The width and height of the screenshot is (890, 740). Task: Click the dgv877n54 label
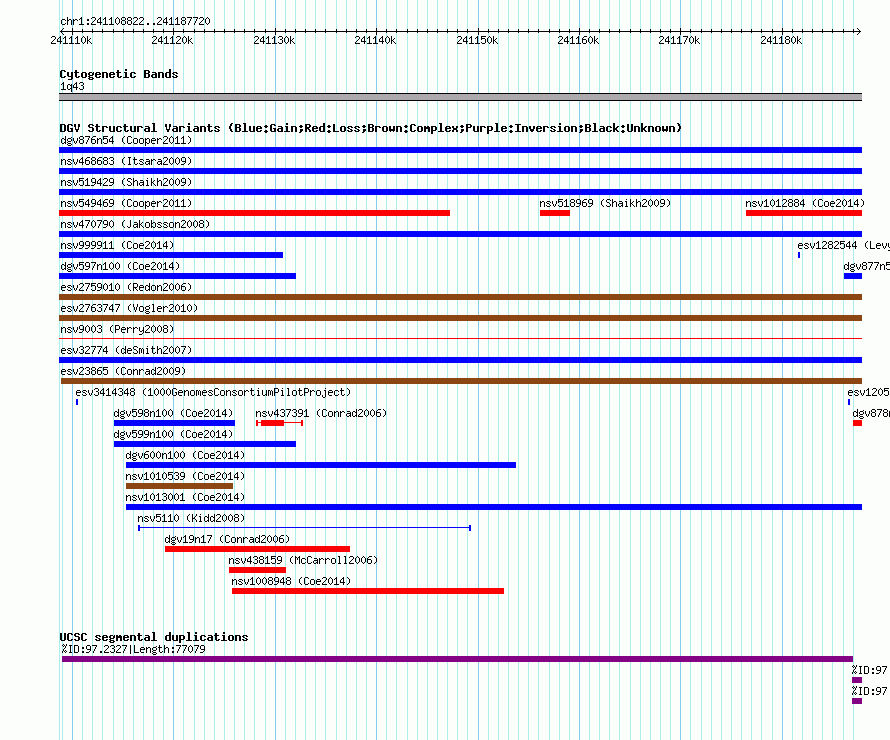click(866, 266)
